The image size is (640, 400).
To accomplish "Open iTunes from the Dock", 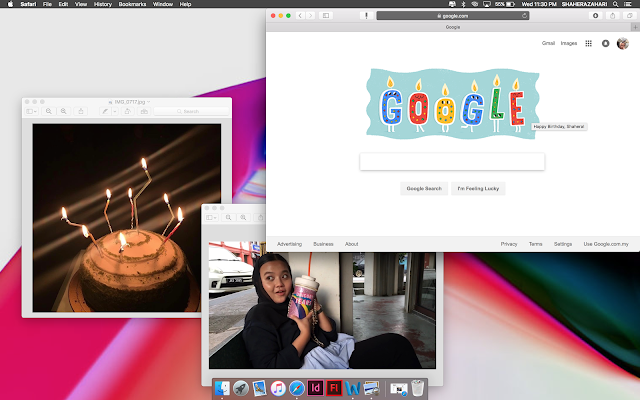I will (278, 388).
